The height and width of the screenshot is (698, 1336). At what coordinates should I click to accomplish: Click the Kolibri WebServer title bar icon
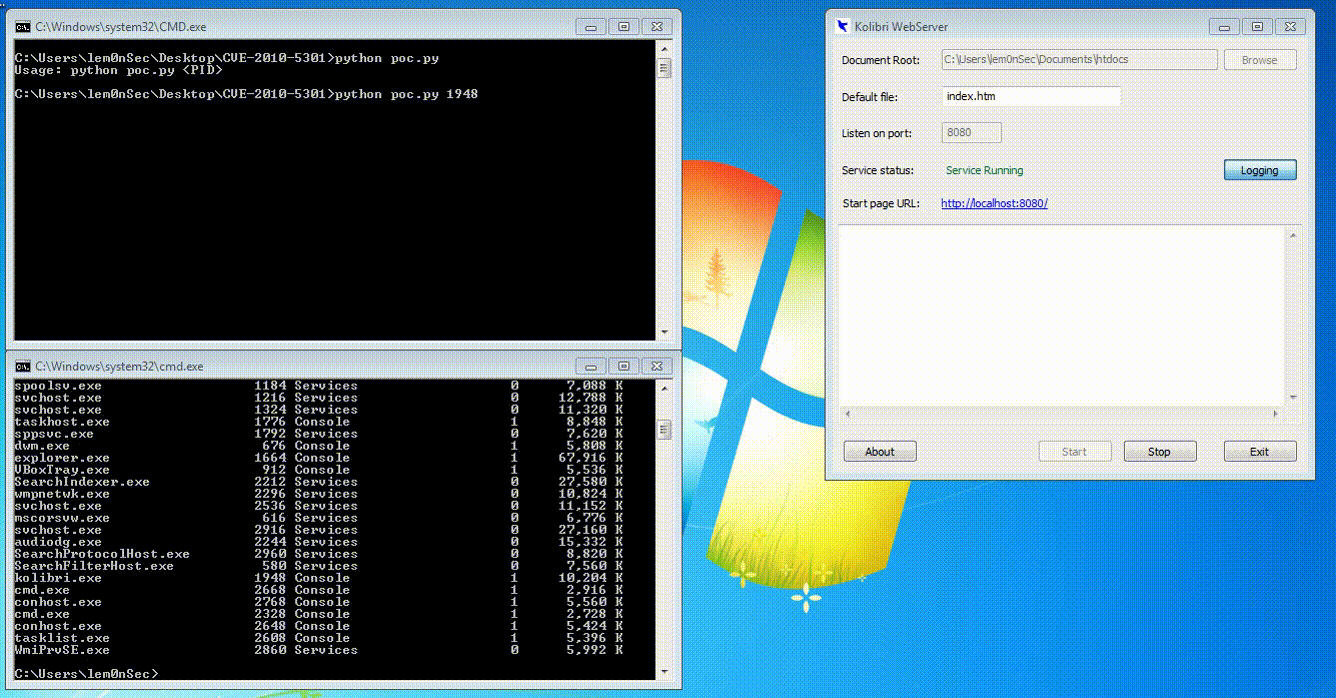842,27
